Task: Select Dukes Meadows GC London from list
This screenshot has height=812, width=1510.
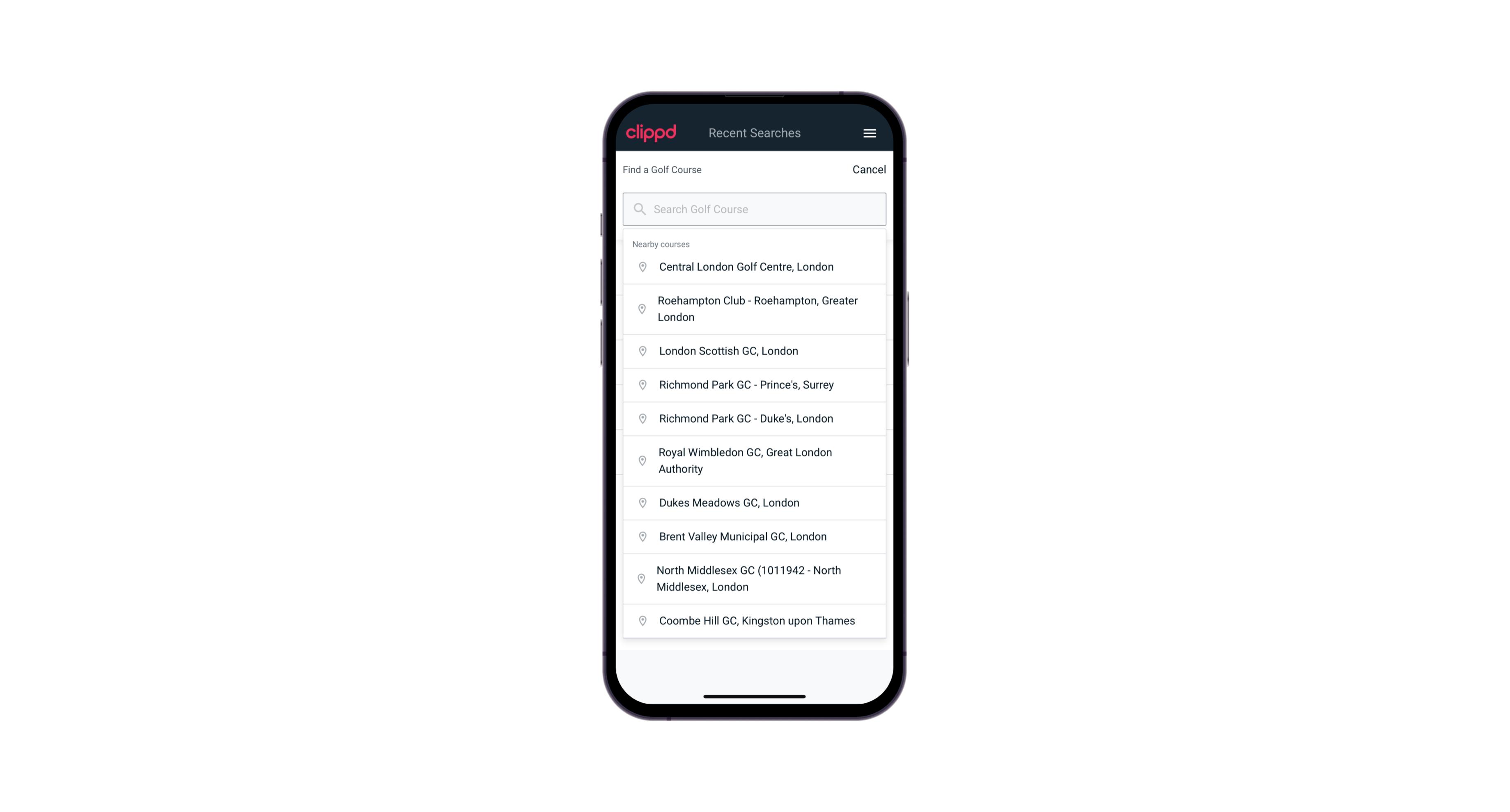Action: [754, 502]
